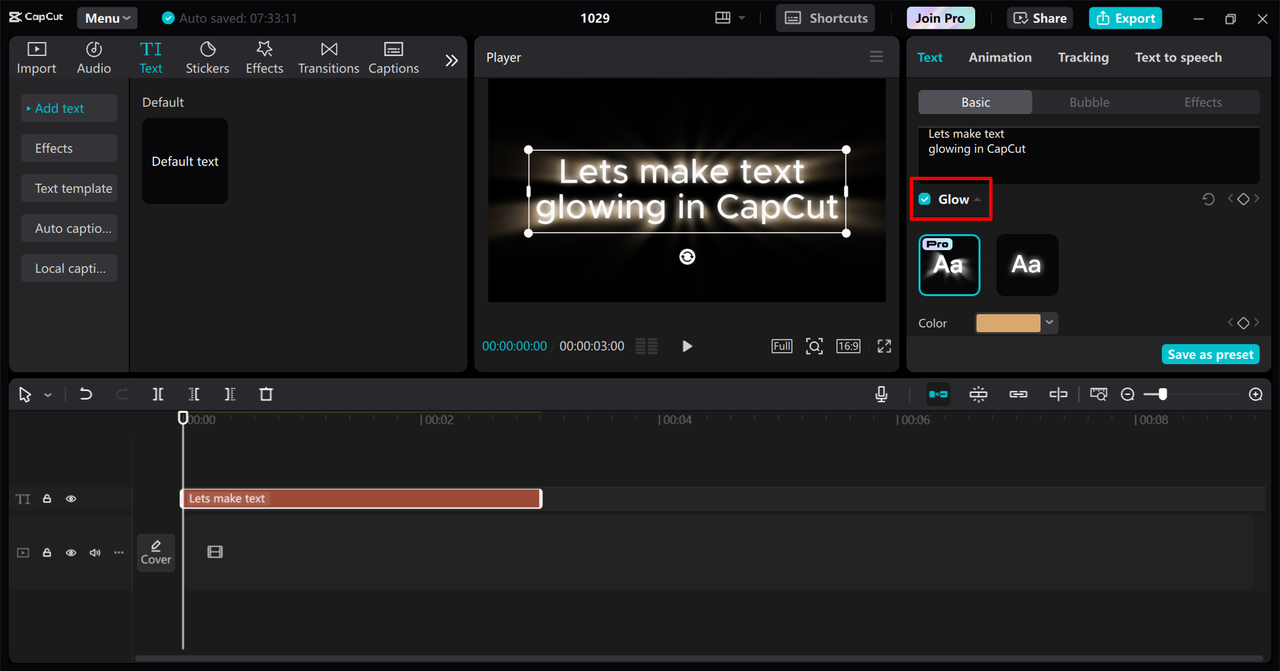The width and height of the screenshot is (1280, 671).
Task: Open selection tool dropdown arrow
Action: [48, 395]
